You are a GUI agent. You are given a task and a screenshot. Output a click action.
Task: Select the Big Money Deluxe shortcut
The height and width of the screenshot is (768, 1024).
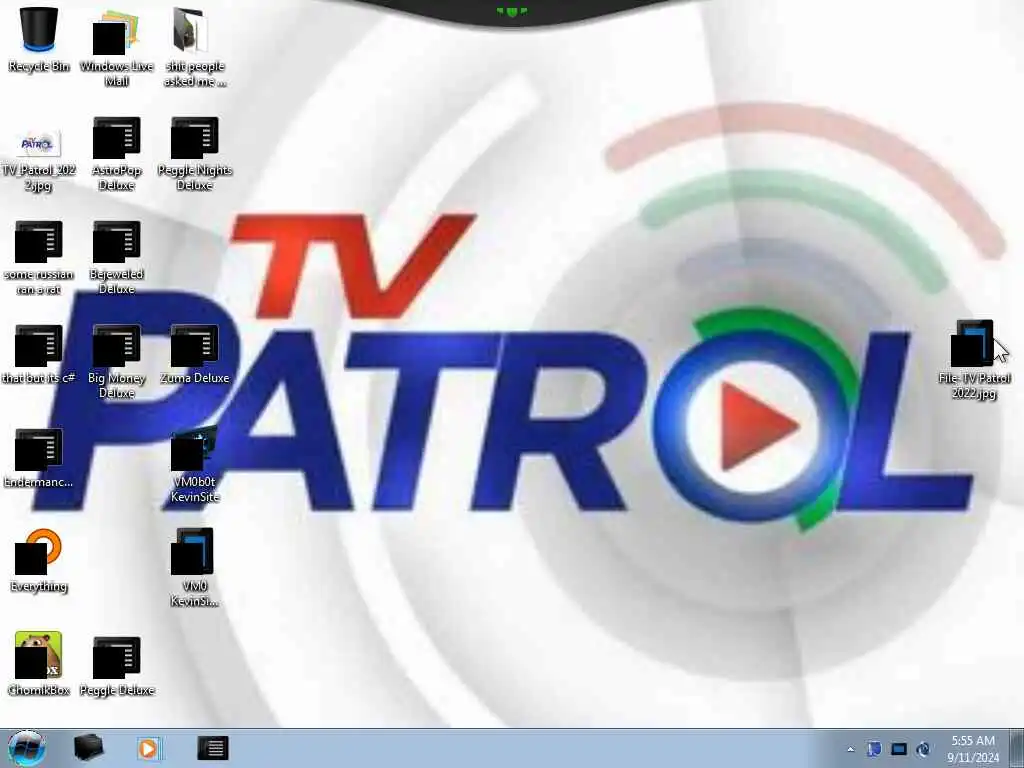pos(116,362)
